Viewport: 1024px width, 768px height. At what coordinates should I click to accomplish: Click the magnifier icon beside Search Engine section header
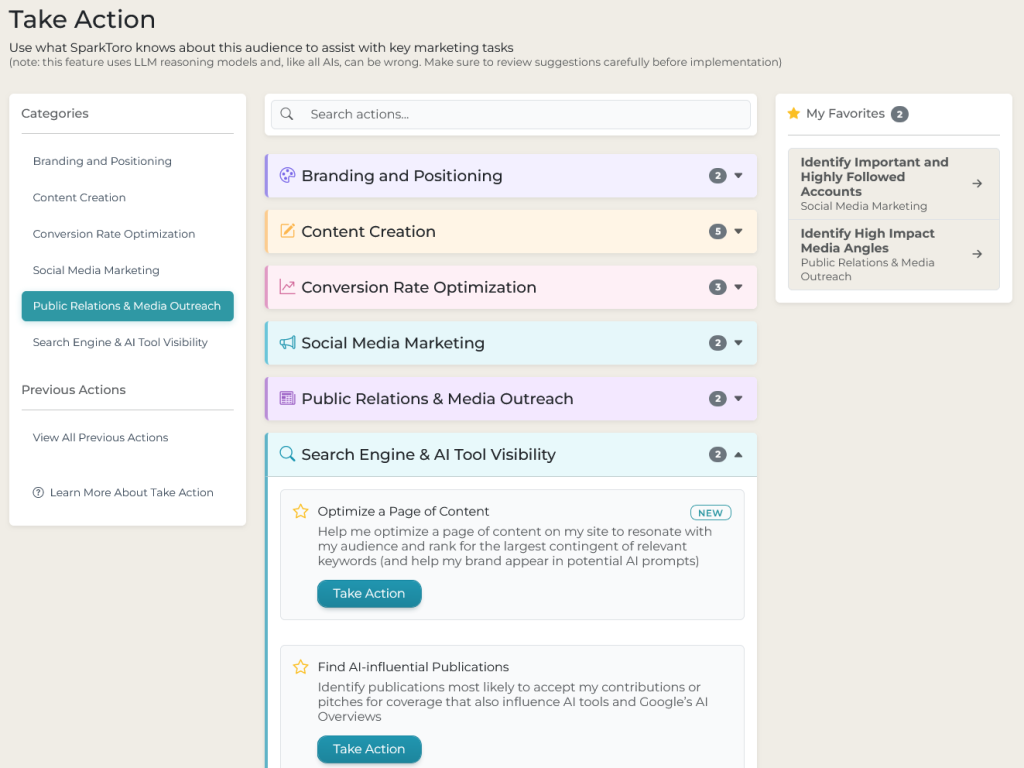click(x=287, y=454)
